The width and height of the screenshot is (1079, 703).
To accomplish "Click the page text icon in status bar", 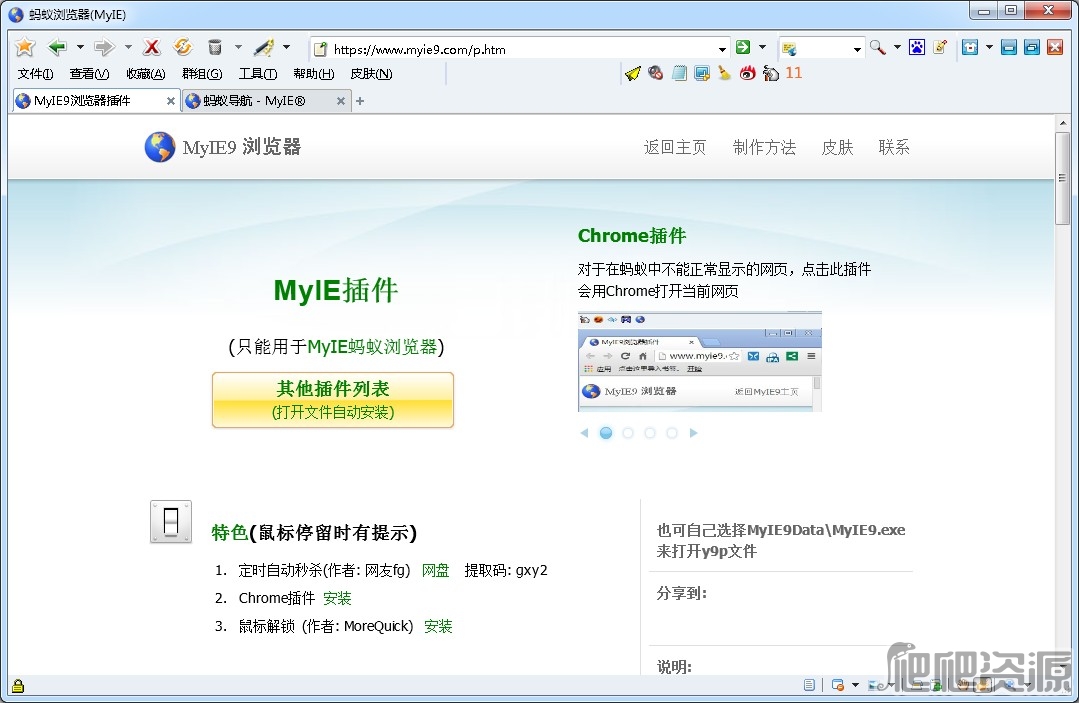I will [x=809, y=685].
